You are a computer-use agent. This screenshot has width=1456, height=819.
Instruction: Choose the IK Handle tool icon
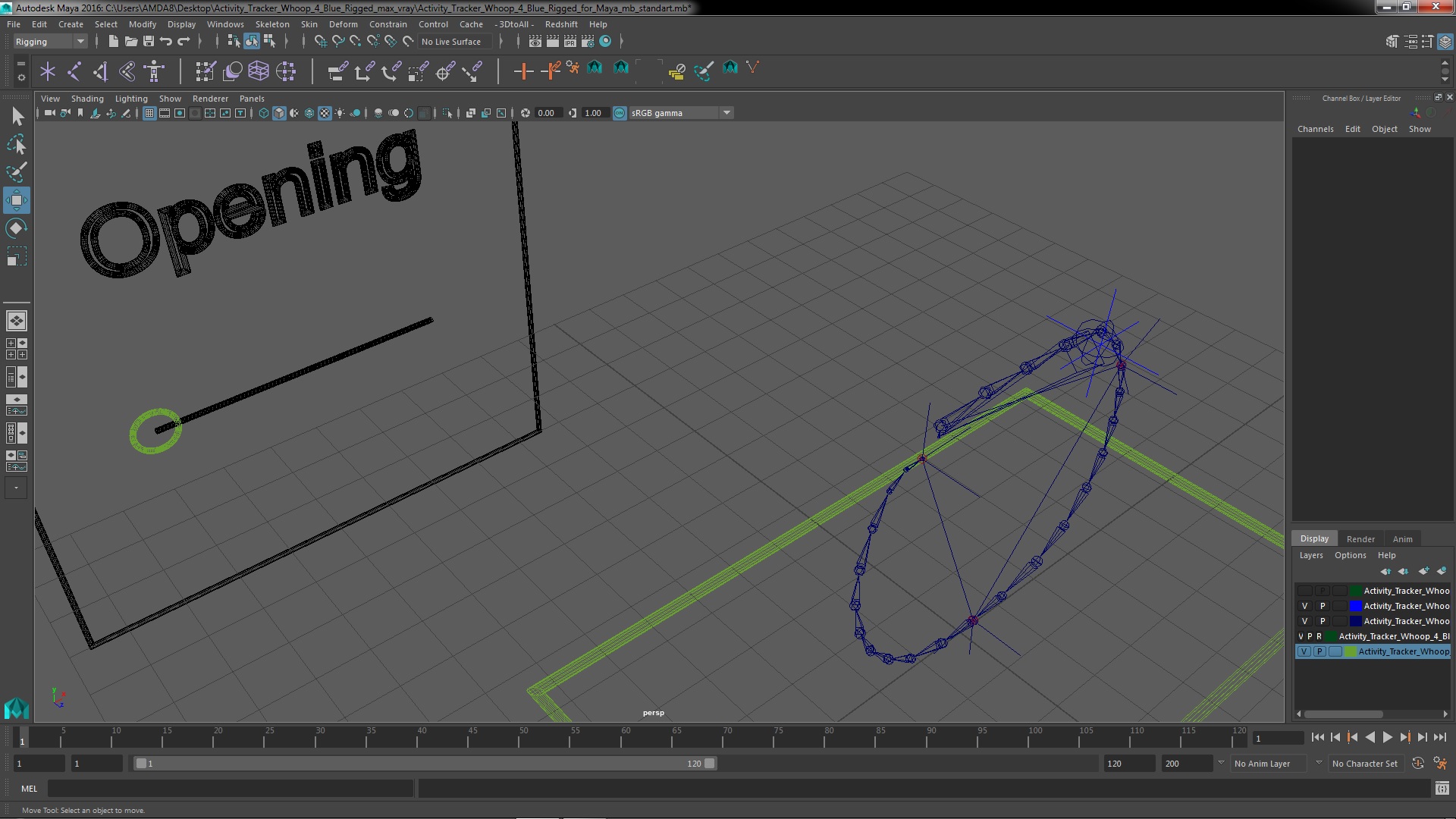(x=100, y=71)
